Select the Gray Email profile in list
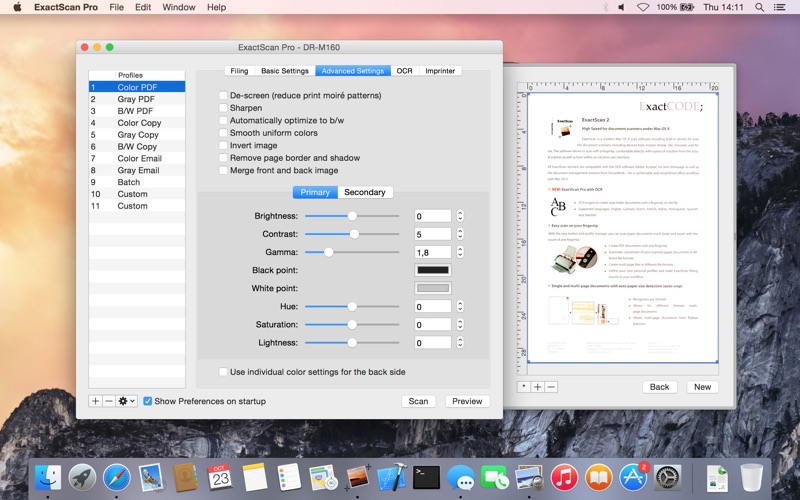This screenshot has width=800, height=500. (138, 171)
